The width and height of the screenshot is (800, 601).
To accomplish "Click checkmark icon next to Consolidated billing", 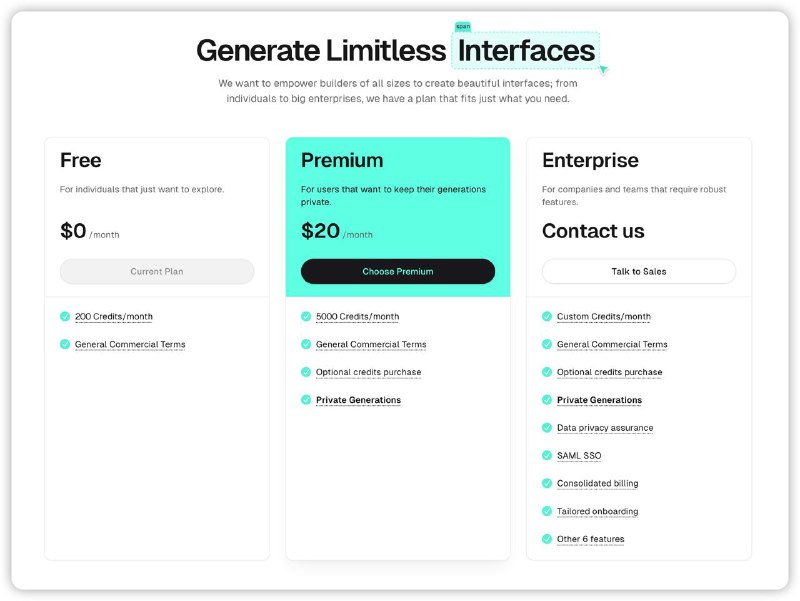I will click(x=547, y=483).
